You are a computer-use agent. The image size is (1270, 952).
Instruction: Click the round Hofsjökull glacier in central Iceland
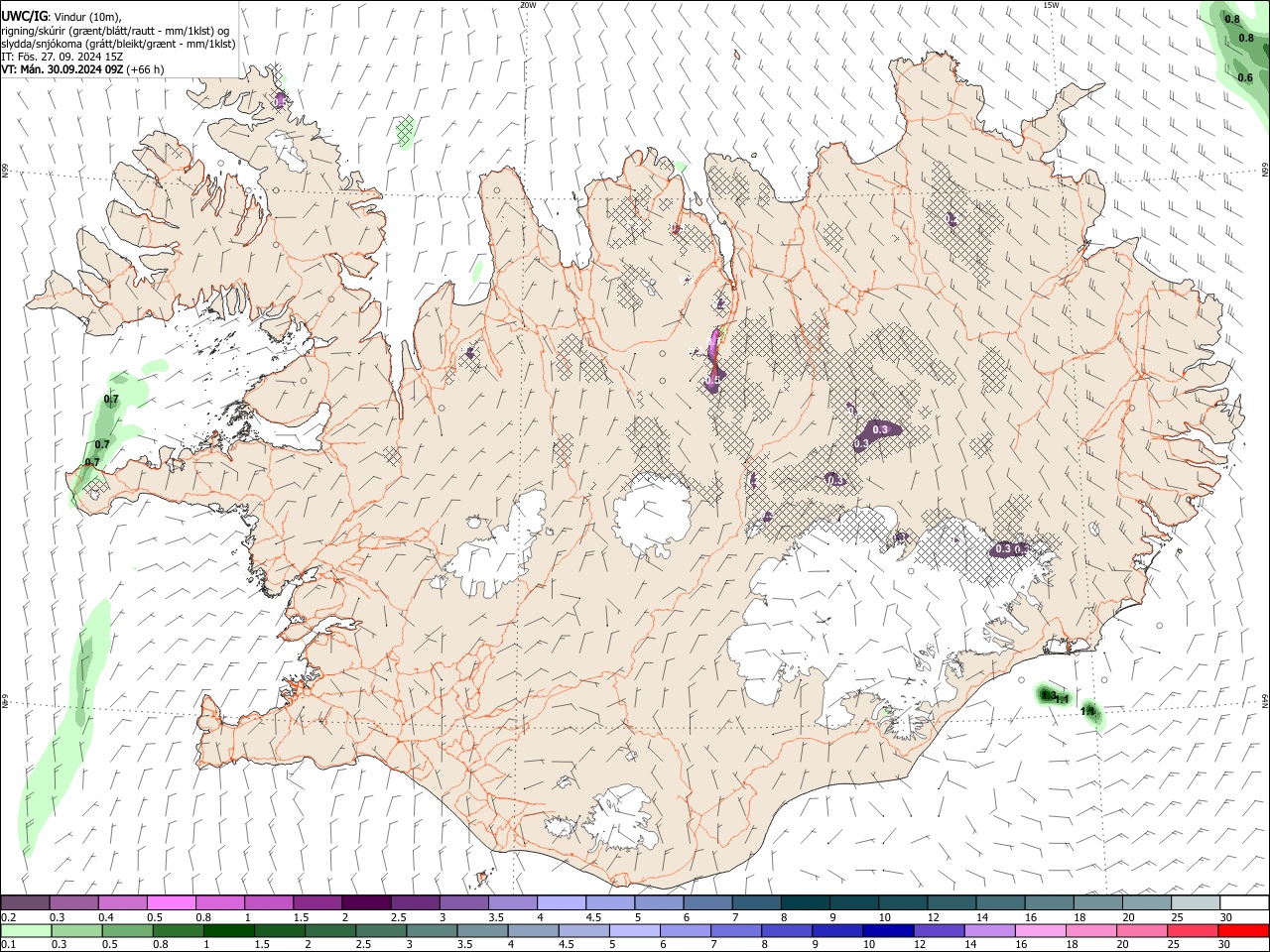coord(652,515)
